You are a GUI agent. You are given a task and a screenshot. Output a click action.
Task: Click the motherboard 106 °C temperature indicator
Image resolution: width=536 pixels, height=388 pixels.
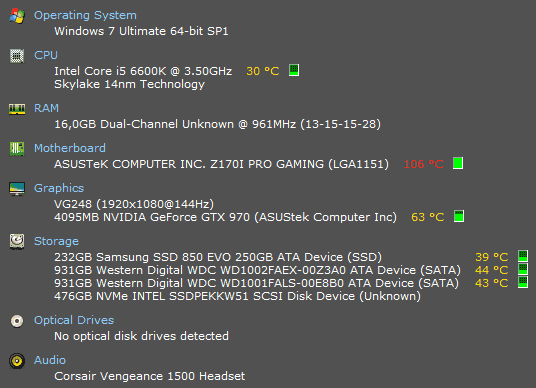click(x=458, y=163)
